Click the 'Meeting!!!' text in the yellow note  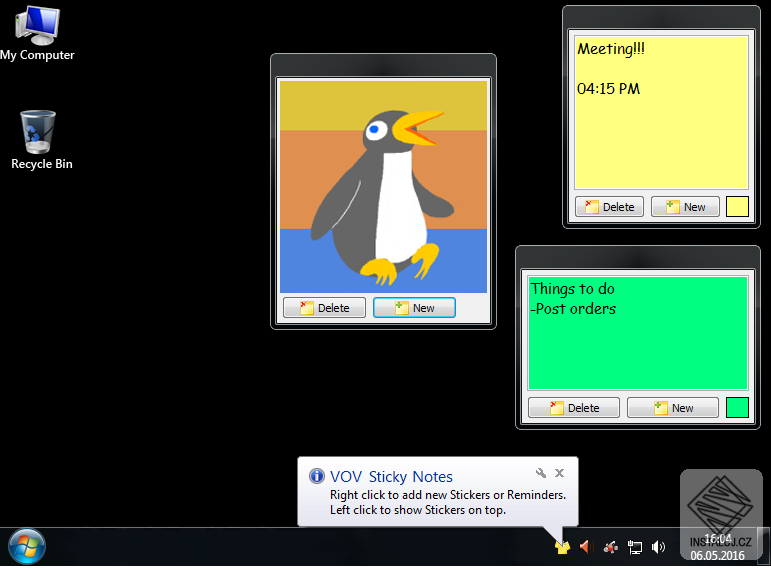(x=611, y=49)
